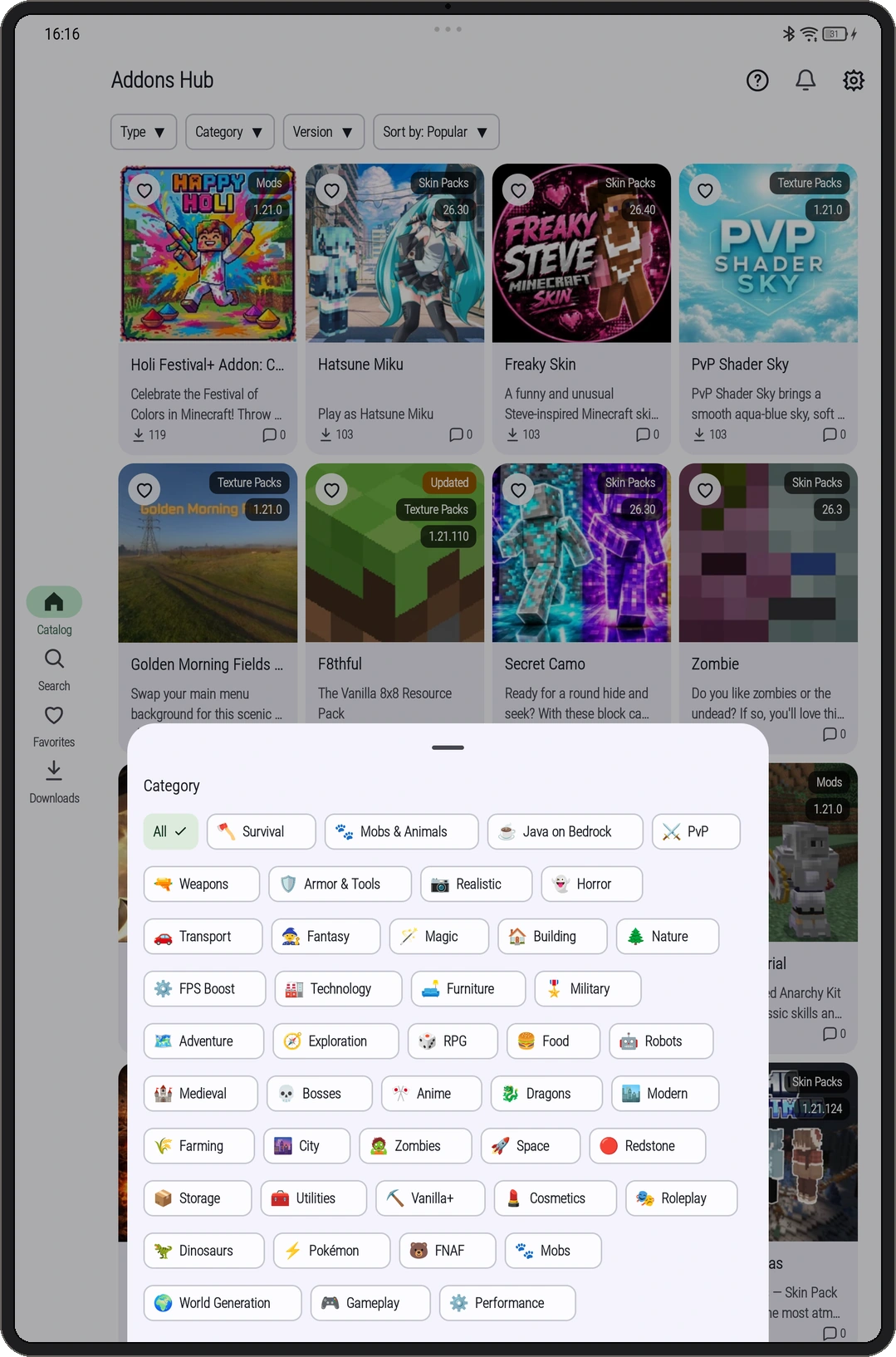Select the Building category chip

pos(552,936)
